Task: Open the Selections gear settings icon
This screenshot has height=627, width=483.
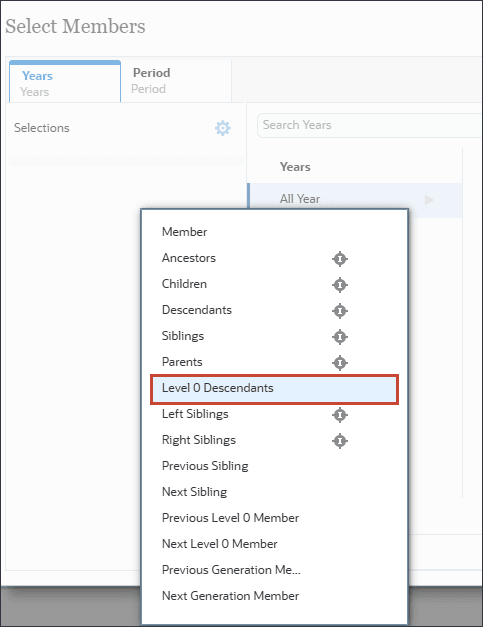Action: (223, 128)
